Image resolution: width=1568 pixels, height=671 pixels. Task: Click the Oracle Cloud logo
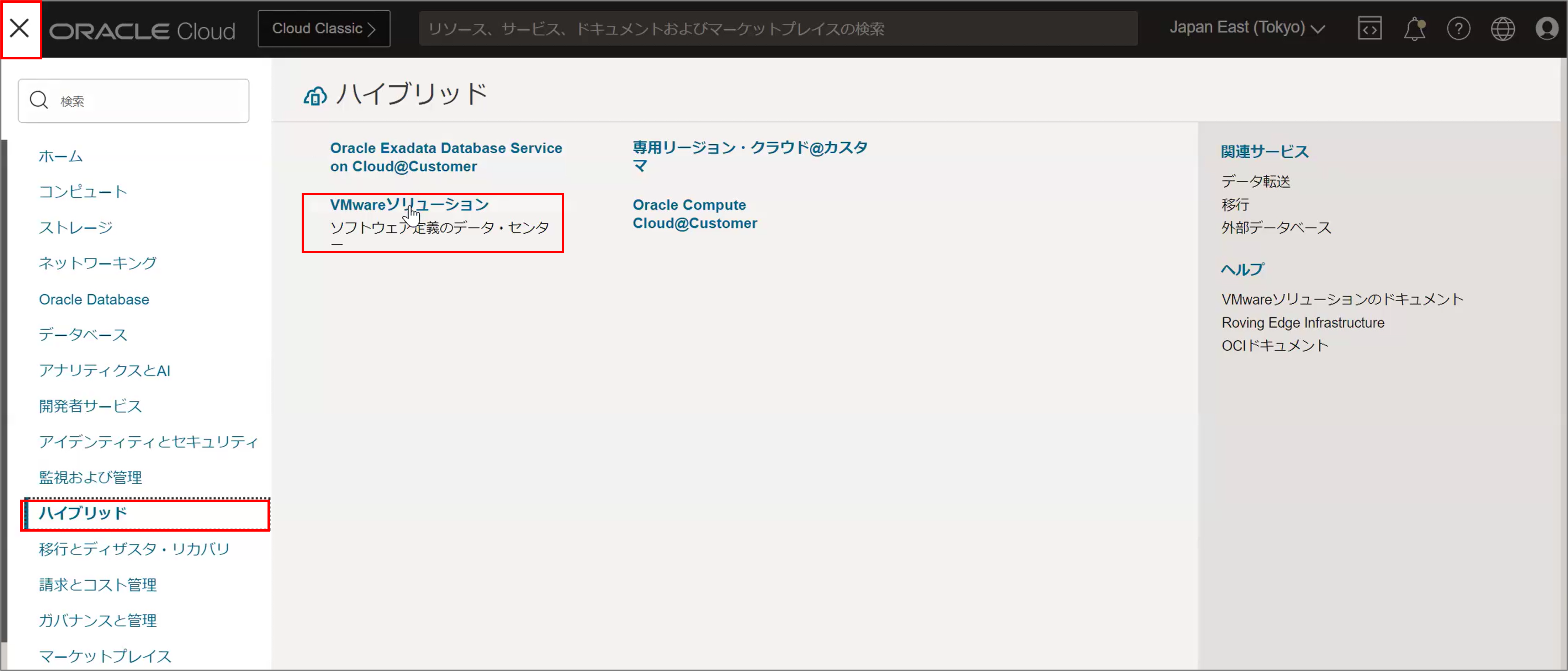[x=142, y=31]
